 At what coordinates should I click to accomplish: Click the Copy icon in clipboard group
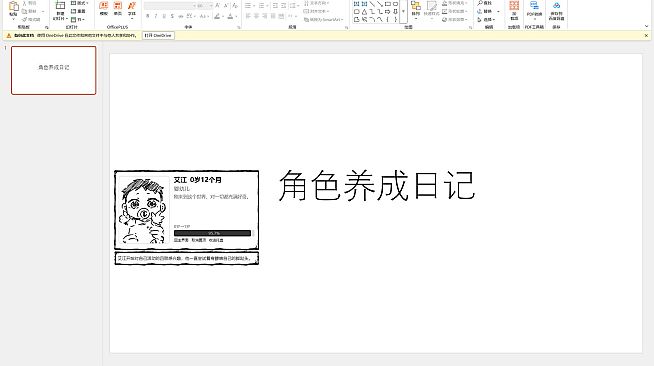coord(25,11)
